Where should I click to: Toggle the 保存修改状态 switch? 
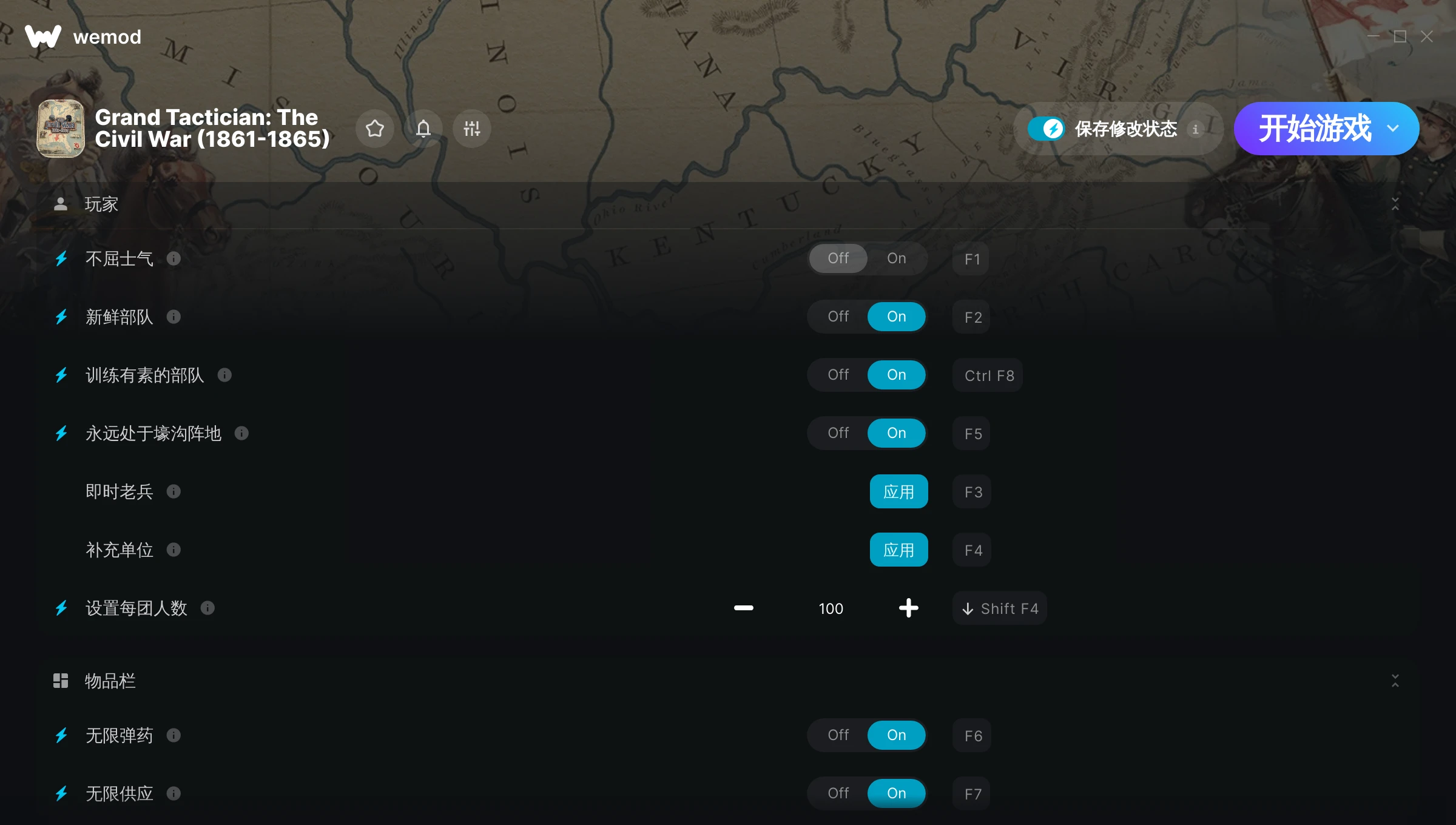coord(1046,129)
